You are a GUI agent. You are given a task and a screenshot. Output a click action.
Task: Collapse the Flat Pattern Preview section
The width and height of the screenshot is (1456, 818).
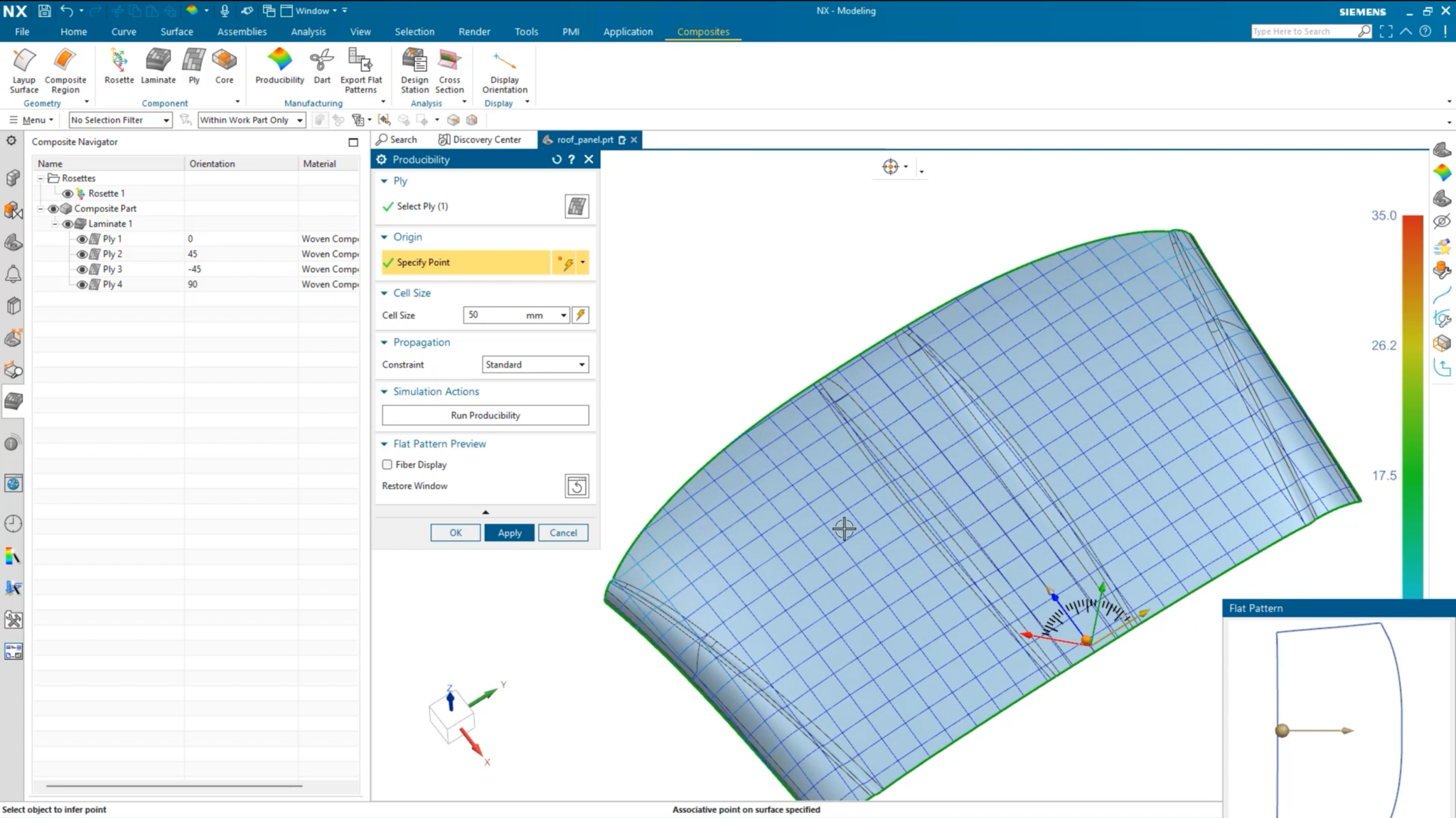(x=385, y=443)
